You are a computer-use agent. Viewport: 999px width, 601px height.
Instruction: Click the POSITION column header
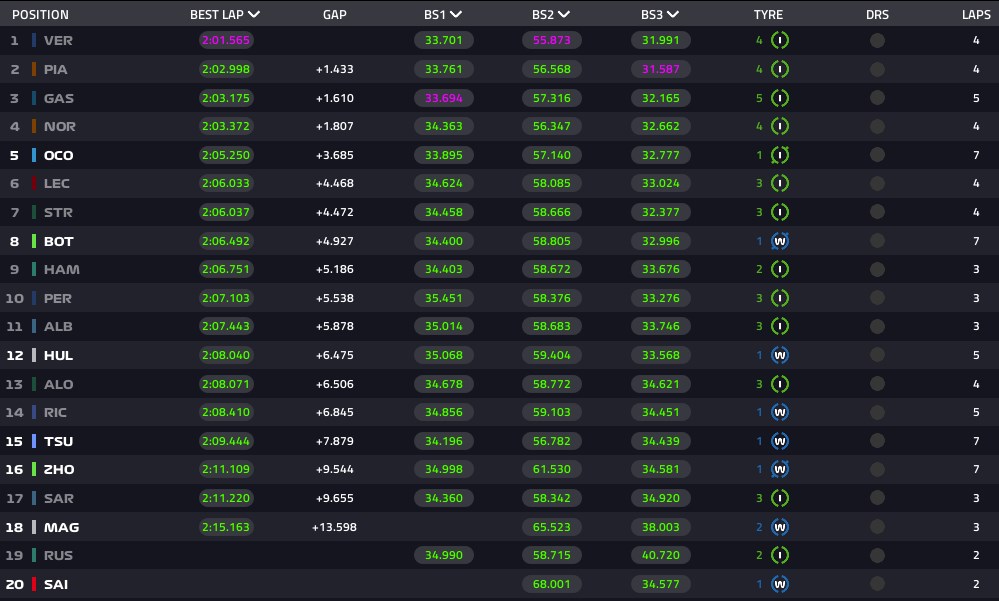pos(40,15)
